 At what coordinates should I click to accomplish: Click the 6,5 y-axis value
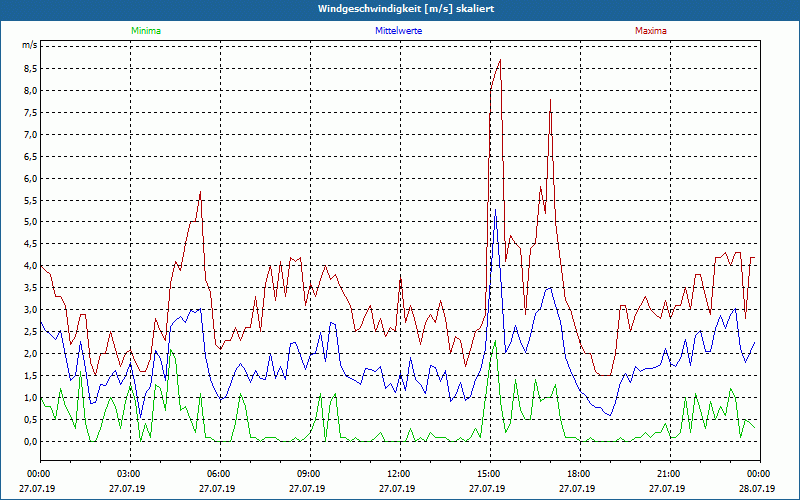pyautogui.click(x=30, y=157)
